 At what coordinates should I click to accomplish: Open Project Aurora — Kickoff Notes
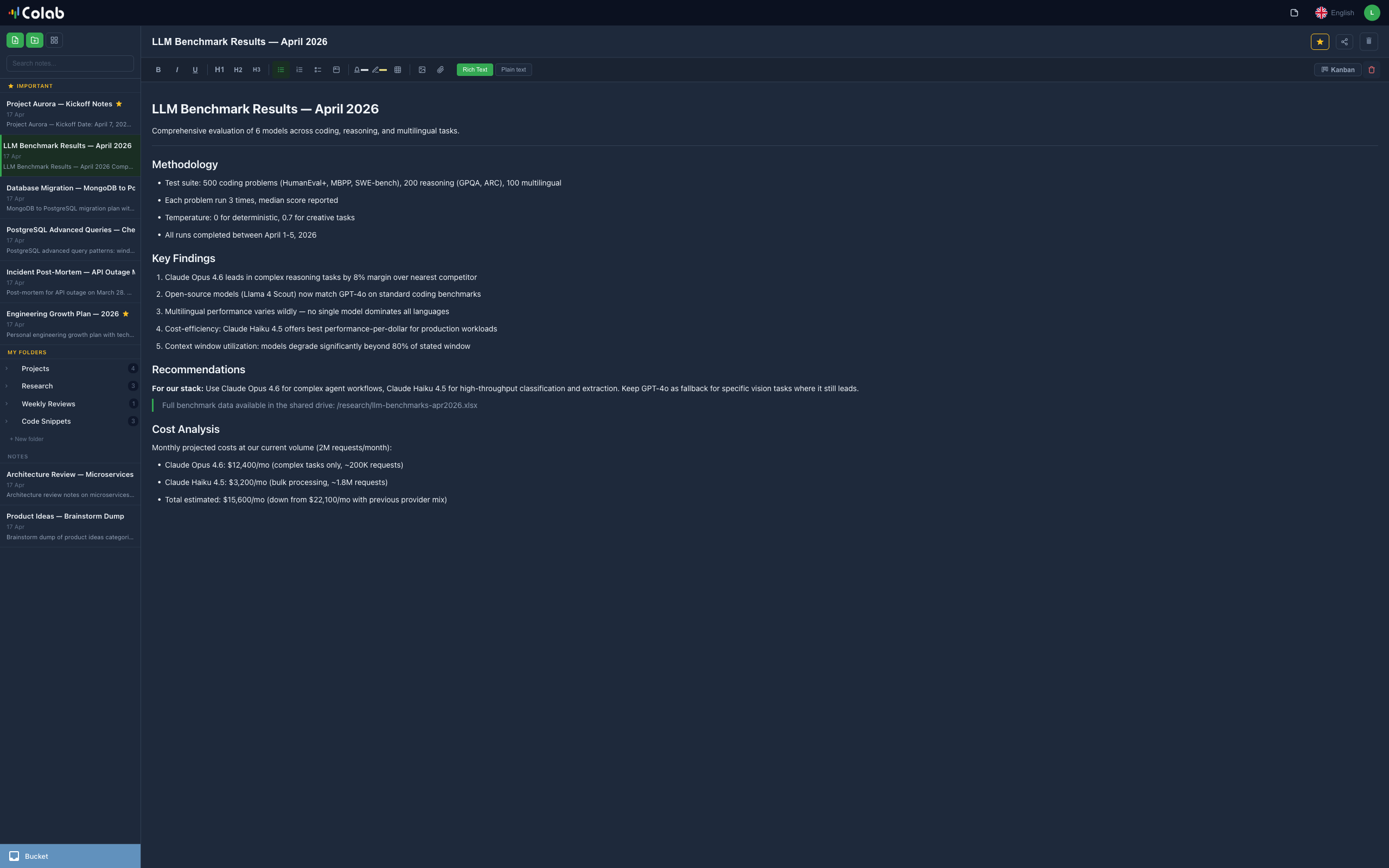(x=70, y=114)
